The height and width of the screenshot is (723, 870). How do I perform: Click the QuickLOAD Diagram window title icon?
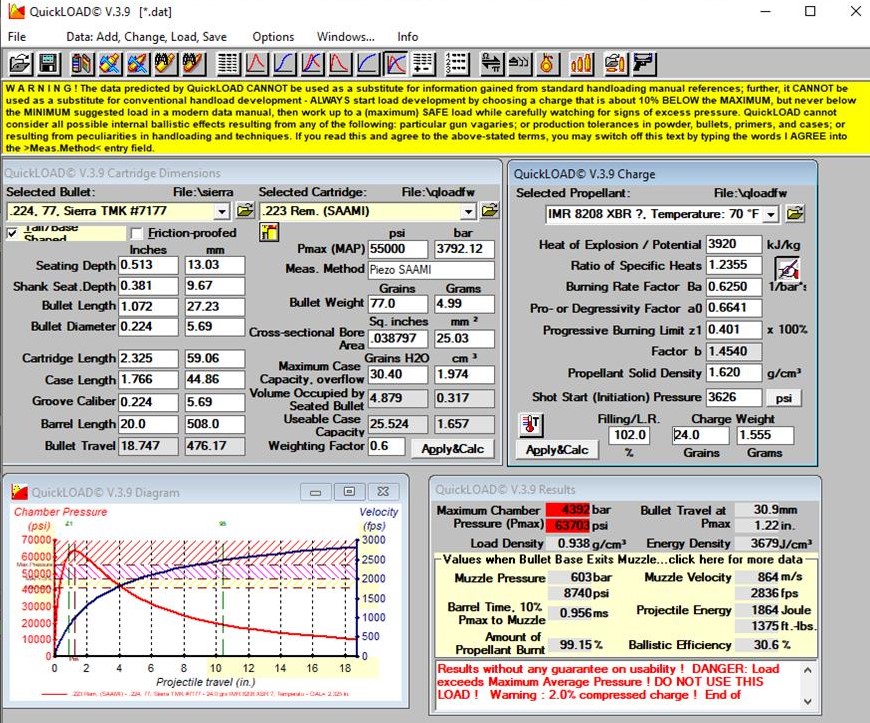tap(20, 492)
